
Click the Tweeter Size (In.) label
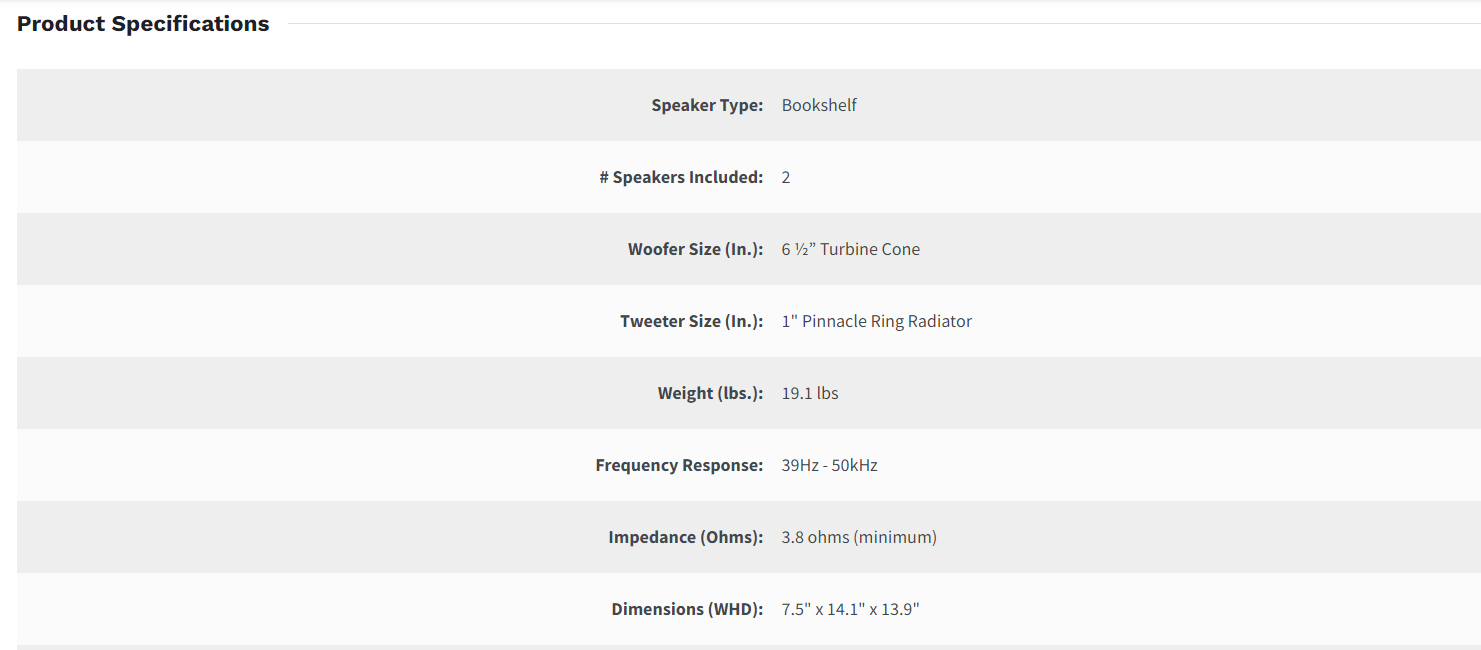pos(691,321)
